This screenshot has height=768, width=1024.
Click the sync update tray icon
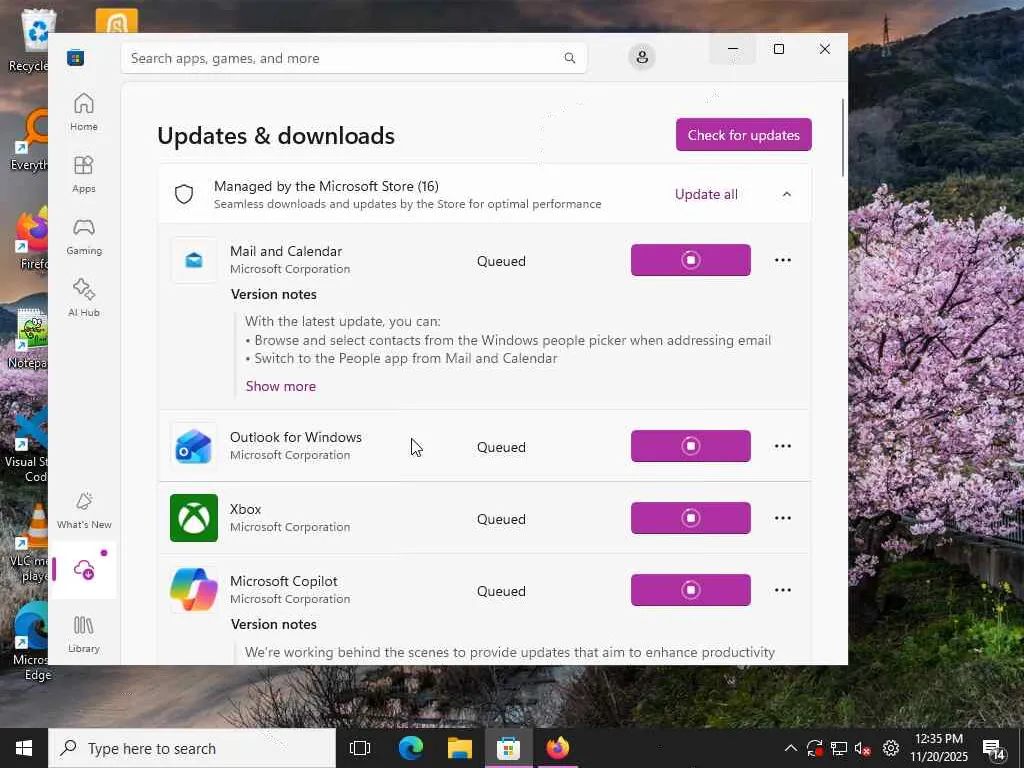click(814, 748)
